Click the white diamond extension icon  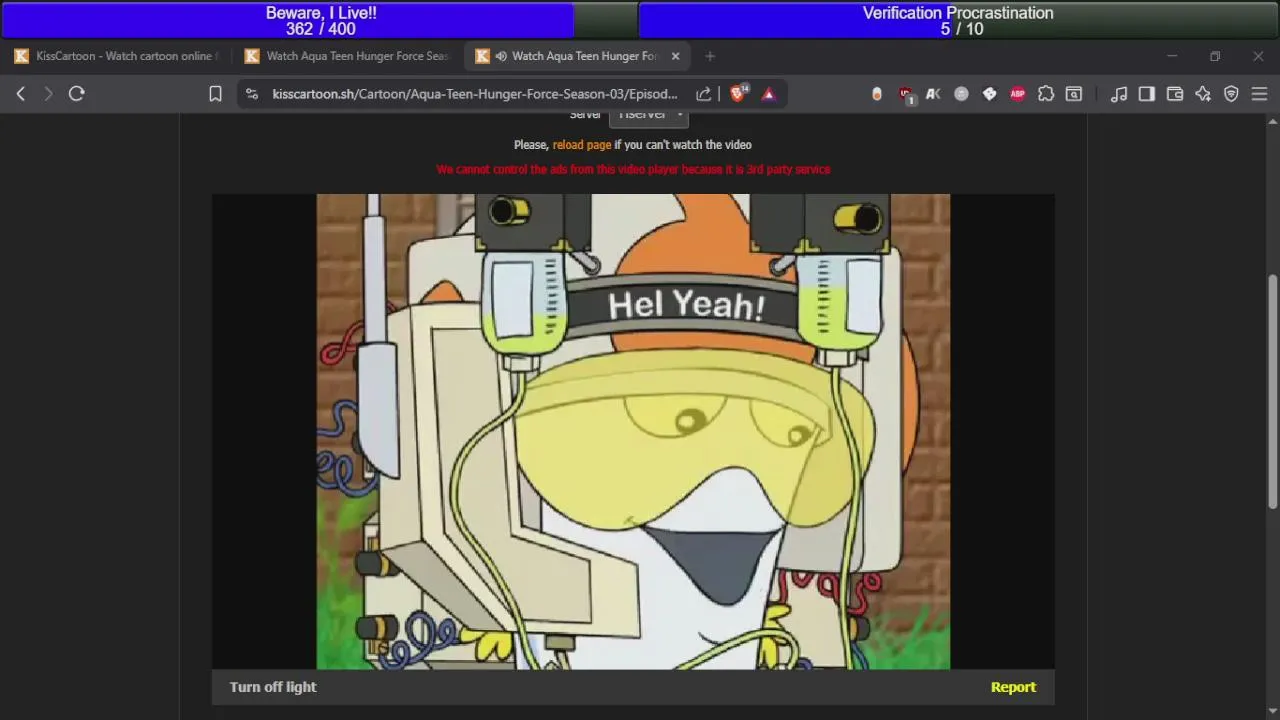click(989, 94)
